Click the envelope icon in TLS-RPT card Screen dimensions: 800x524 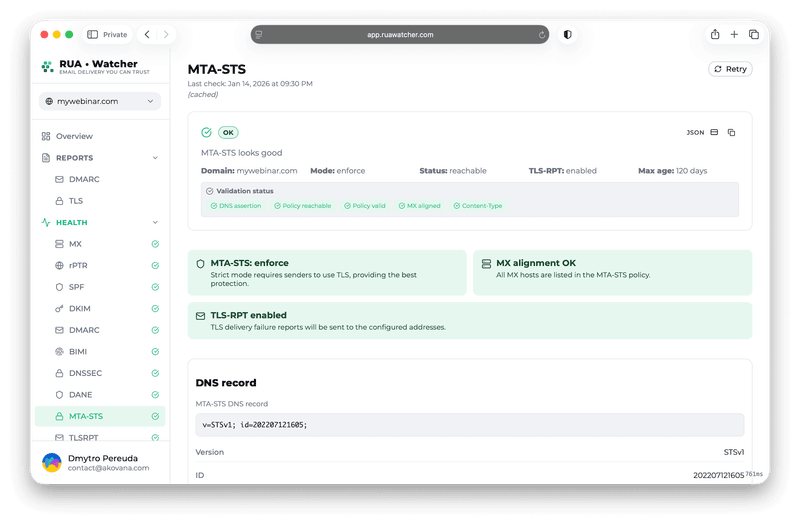click(201, 316)
